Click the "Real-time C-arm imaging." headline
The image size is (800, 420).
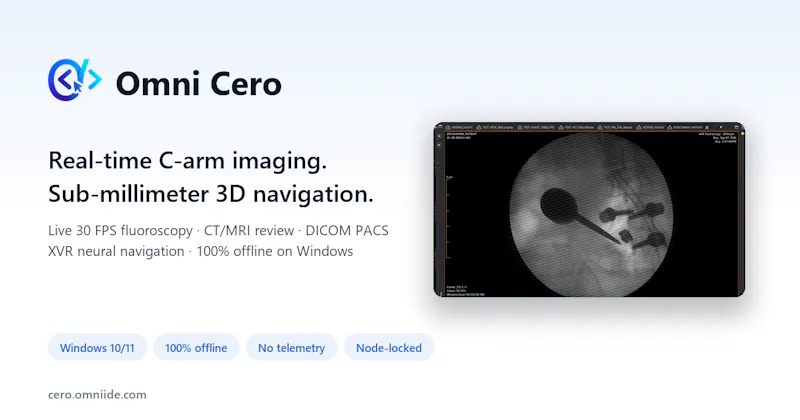187,161
